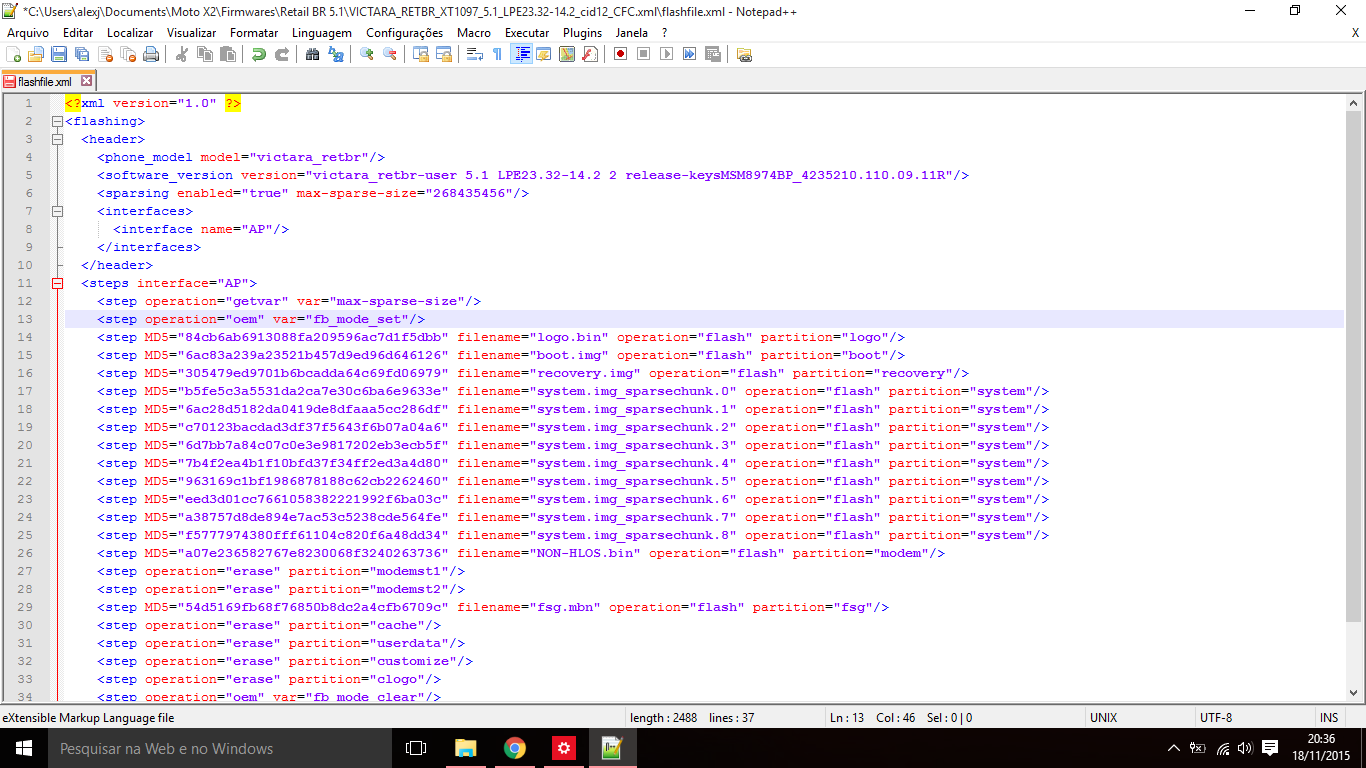
Task: Print the document using printer icon
Action: pos(151,54)
